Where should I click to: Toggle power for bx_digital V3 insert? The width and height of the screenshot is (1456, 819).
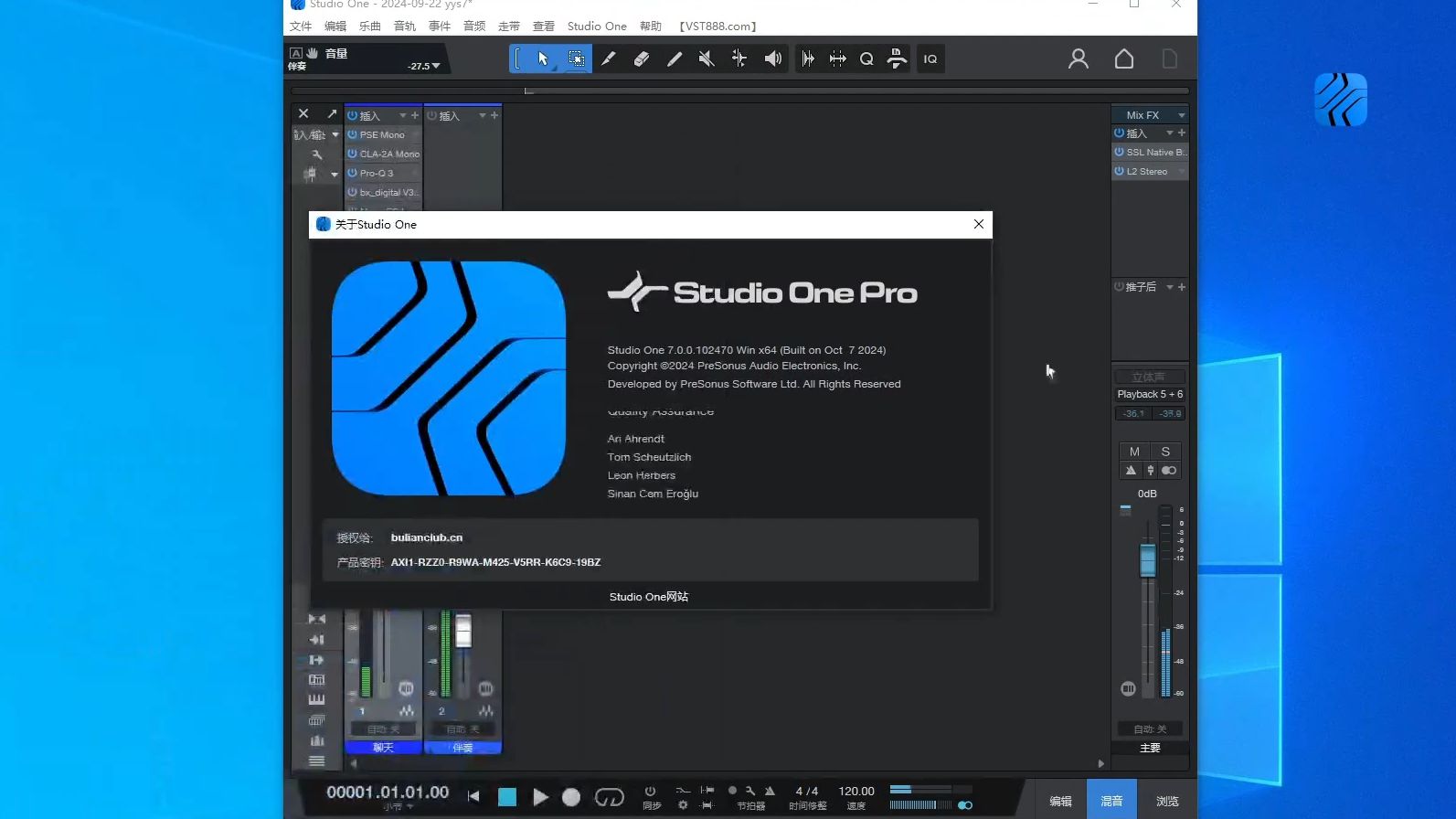pyautogui.click(x=352, y=192)
